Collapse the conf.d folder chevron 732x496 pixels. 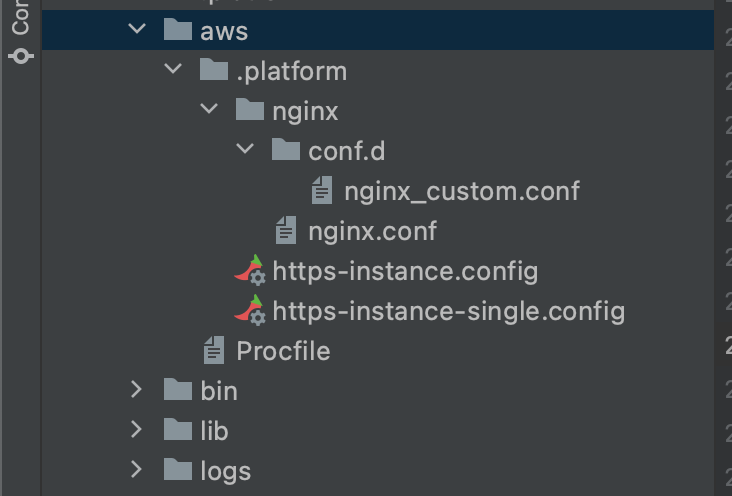pos(245,151)
